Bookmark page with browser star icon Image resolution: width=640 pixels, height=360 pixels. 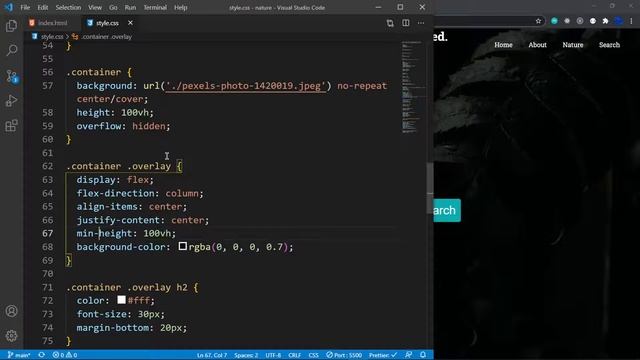538,21
